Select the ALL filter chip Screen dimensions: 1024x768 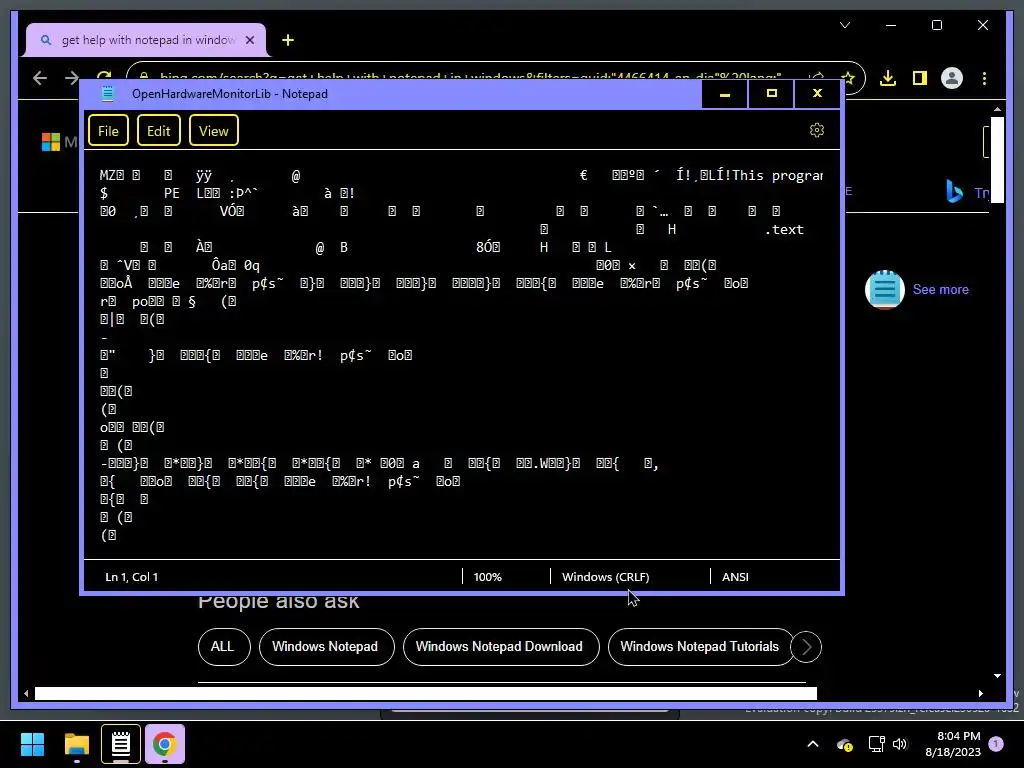pyautogui.click(x=223, y=647)
